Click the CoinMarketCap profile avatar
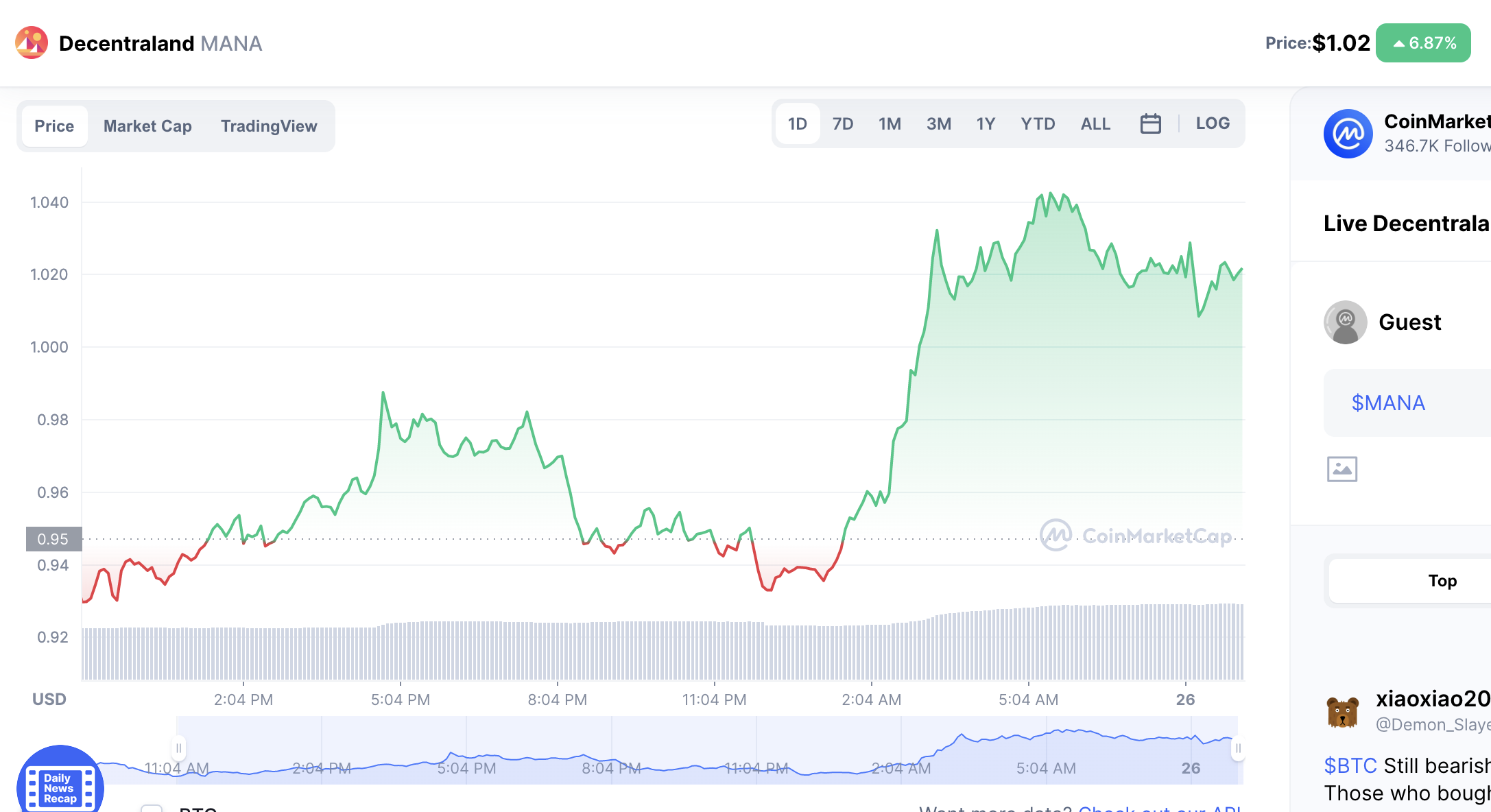The height and width of the screenshot is (812, 1491). pyautogui.click(x=1348, y=133)
